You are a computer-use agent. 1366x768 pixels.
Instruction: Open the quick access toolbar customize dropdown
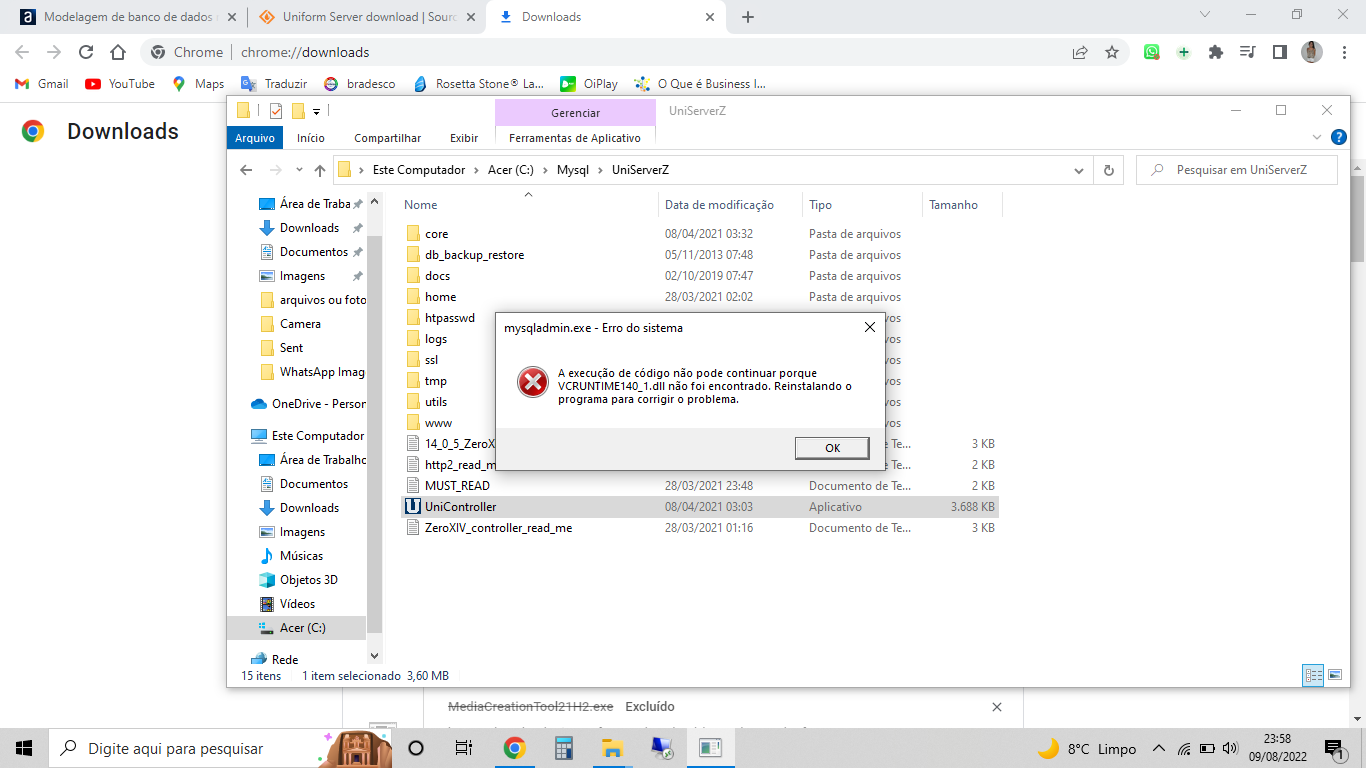pyautogui.click(x=317, y=111)
